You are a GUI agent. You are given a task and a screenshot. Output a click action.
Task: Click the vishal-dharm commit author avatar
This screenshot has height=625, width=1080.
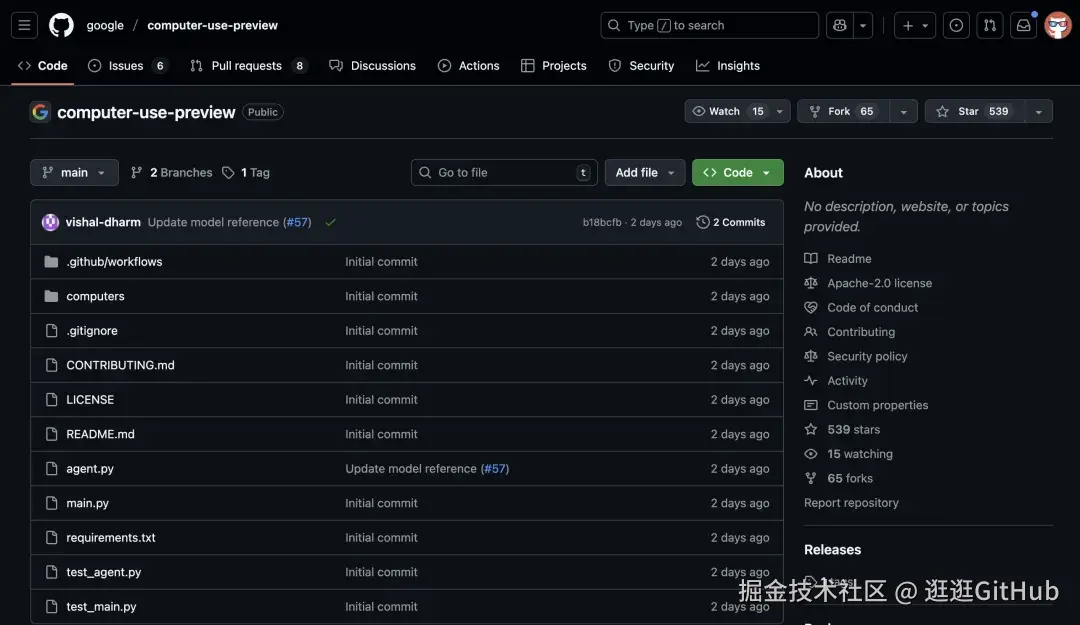point(50,222)
